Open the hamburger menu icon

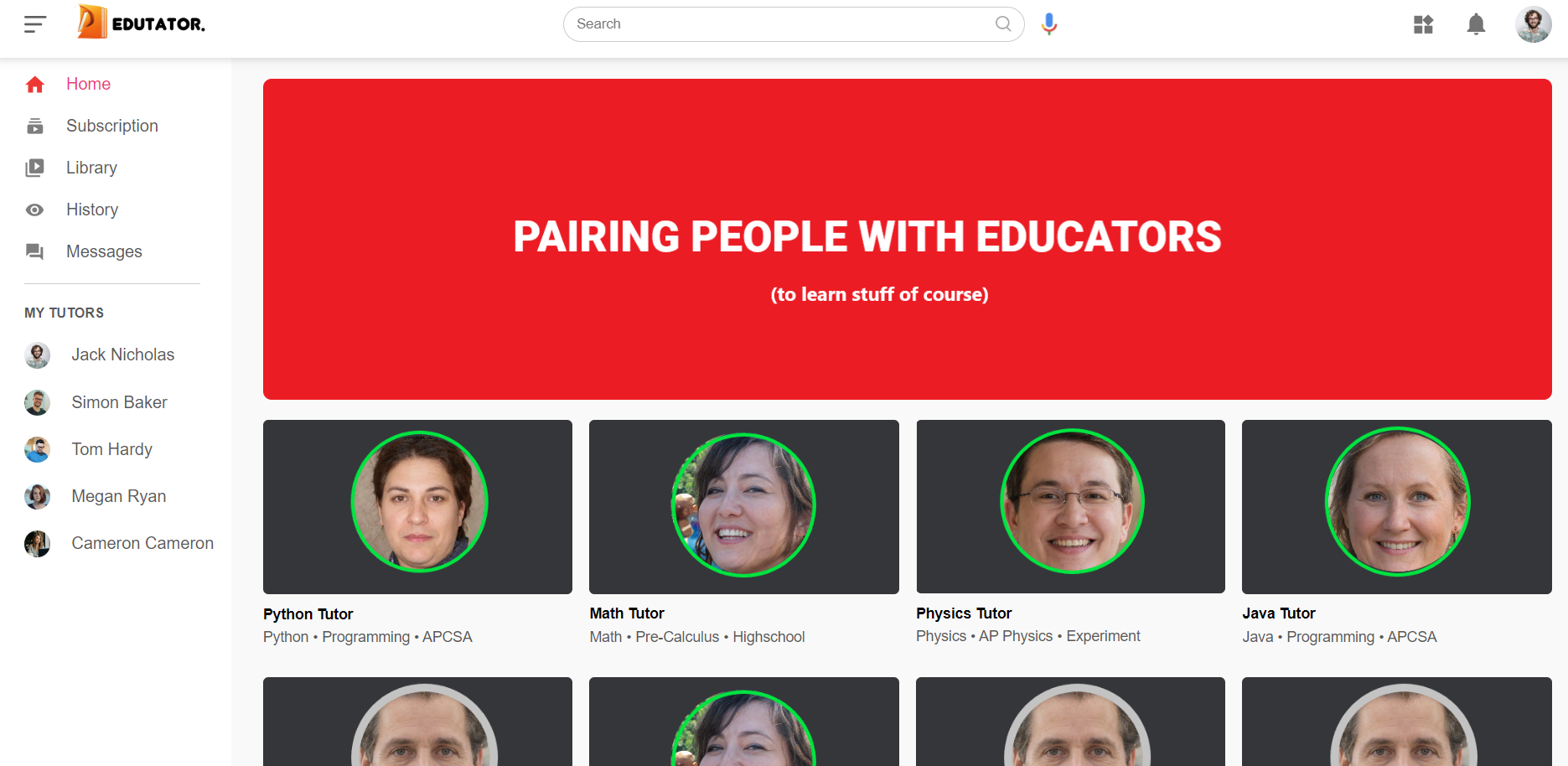[x=34, y=24]
